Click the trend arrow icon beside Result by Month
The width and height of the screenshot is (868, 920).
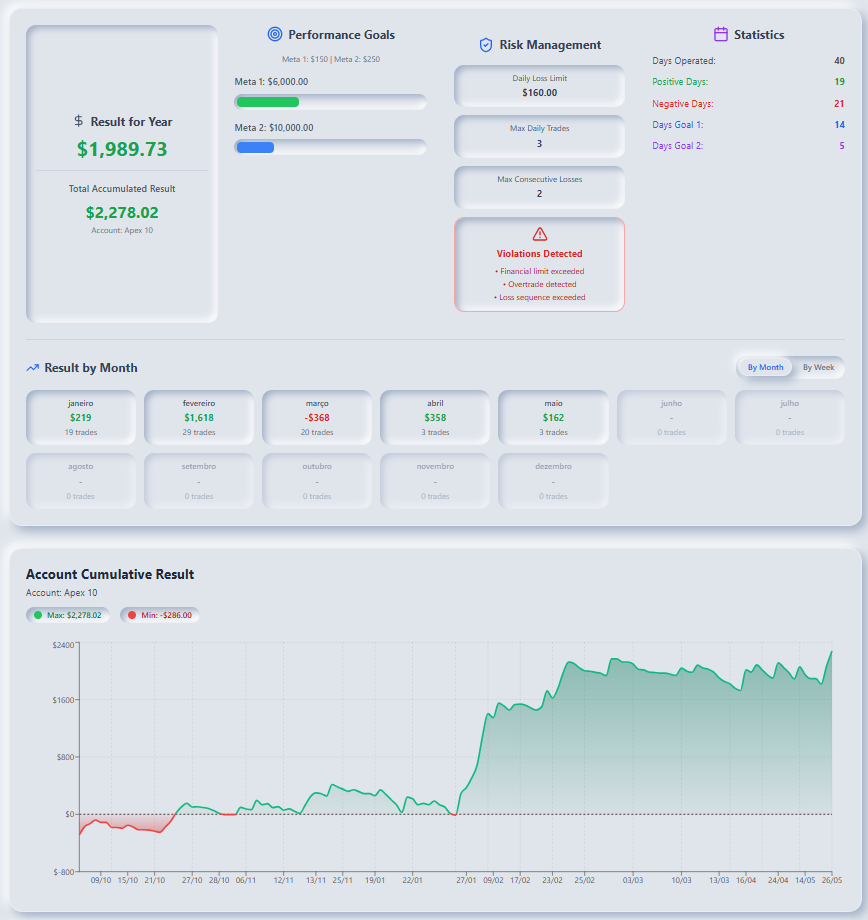pyautogui.click(x=33, y=368)
